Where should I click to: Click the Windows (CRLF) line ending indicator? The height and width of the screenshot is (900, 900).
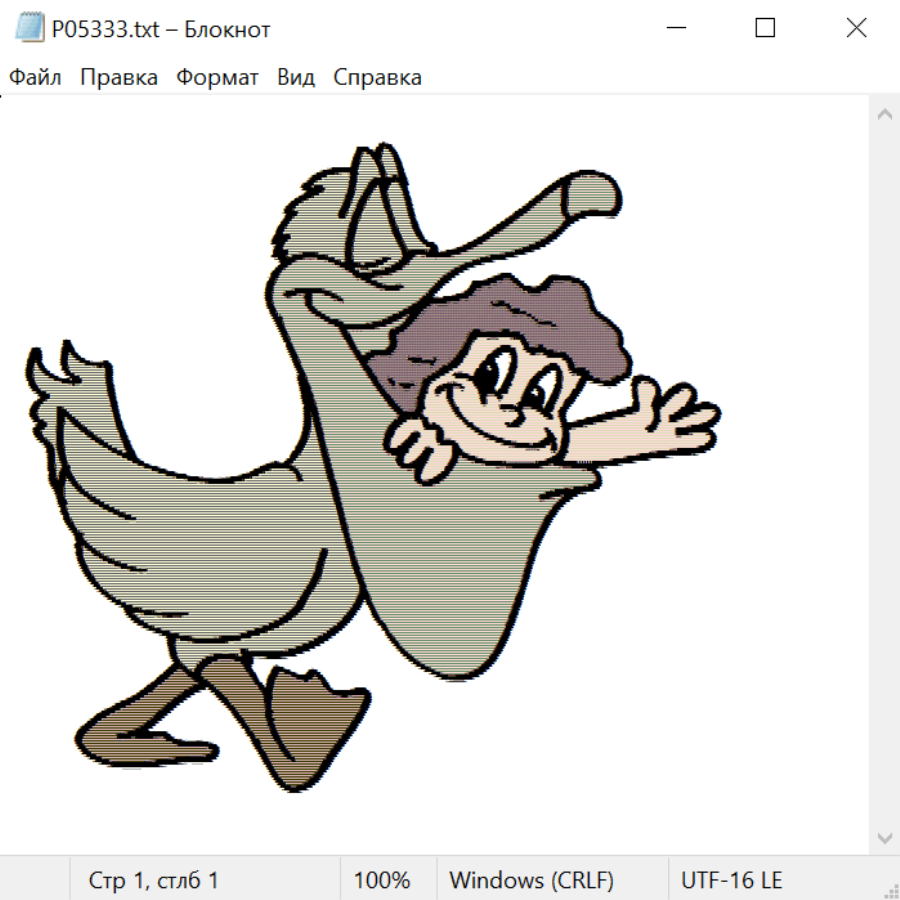[531, 880]
